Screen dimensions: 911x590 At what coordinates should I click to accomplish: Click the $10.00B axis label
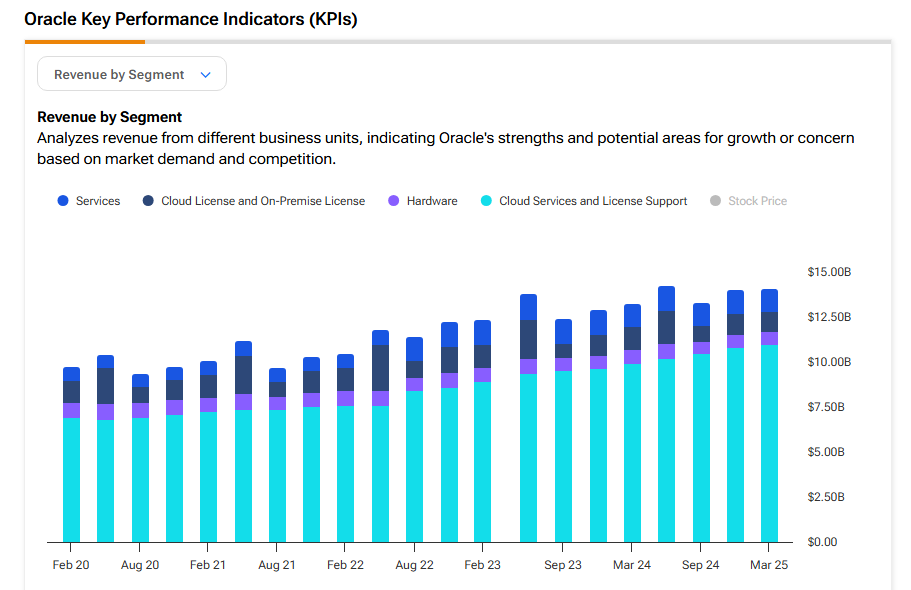[x=829, y=362]
